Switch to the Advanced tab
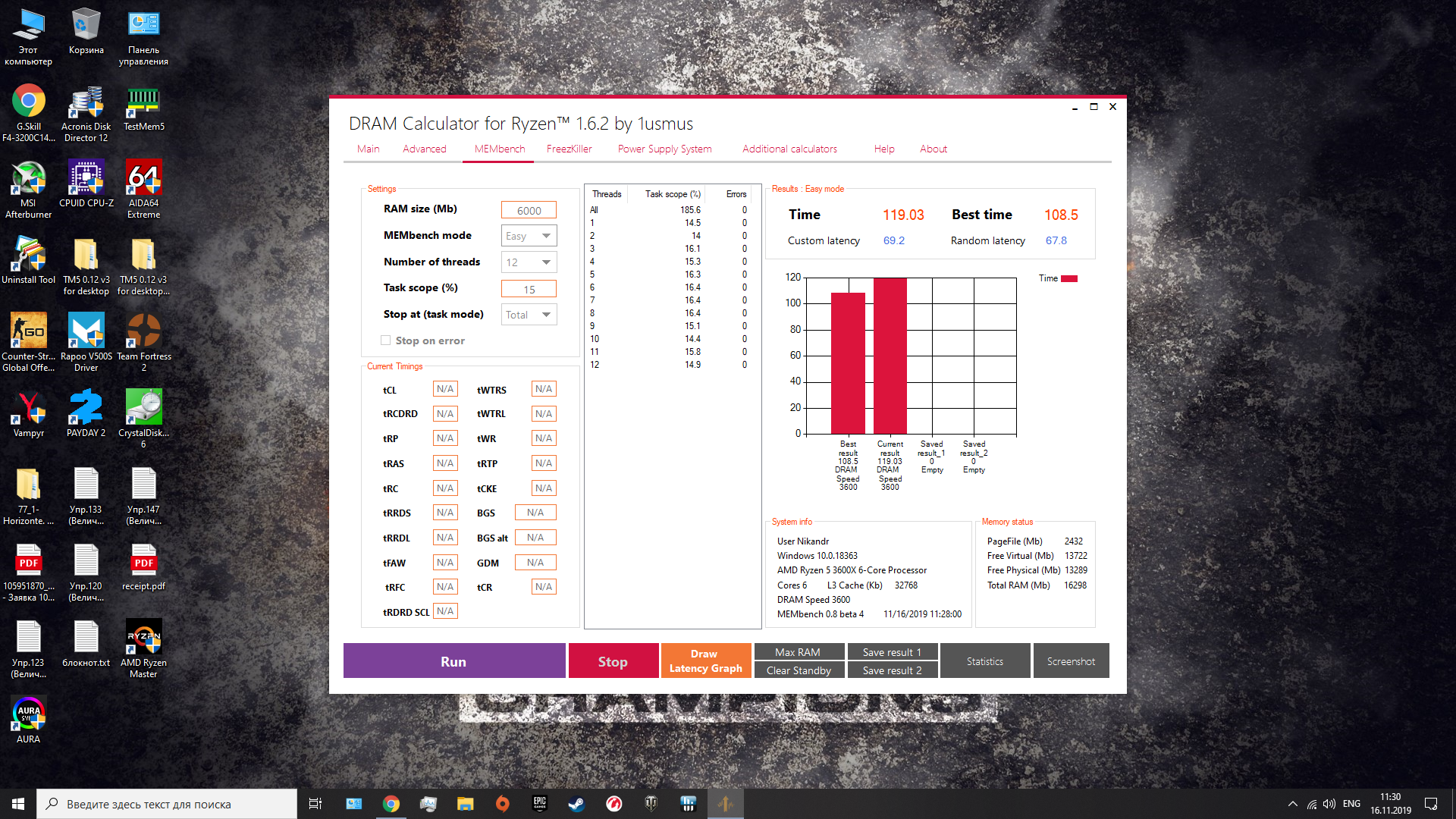The width and height of the screenshot is (1456, 819). (424, 149)
